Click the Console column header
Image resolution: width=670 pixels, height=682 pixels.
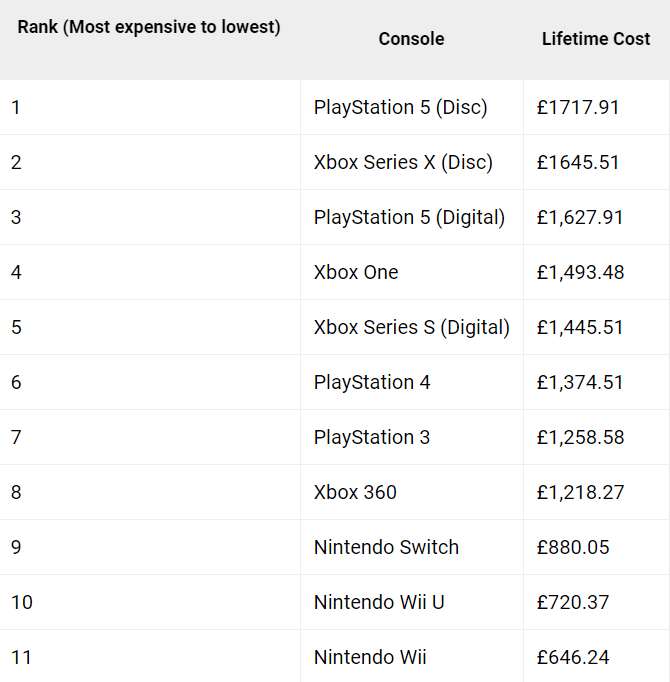[x=411, y=39]
